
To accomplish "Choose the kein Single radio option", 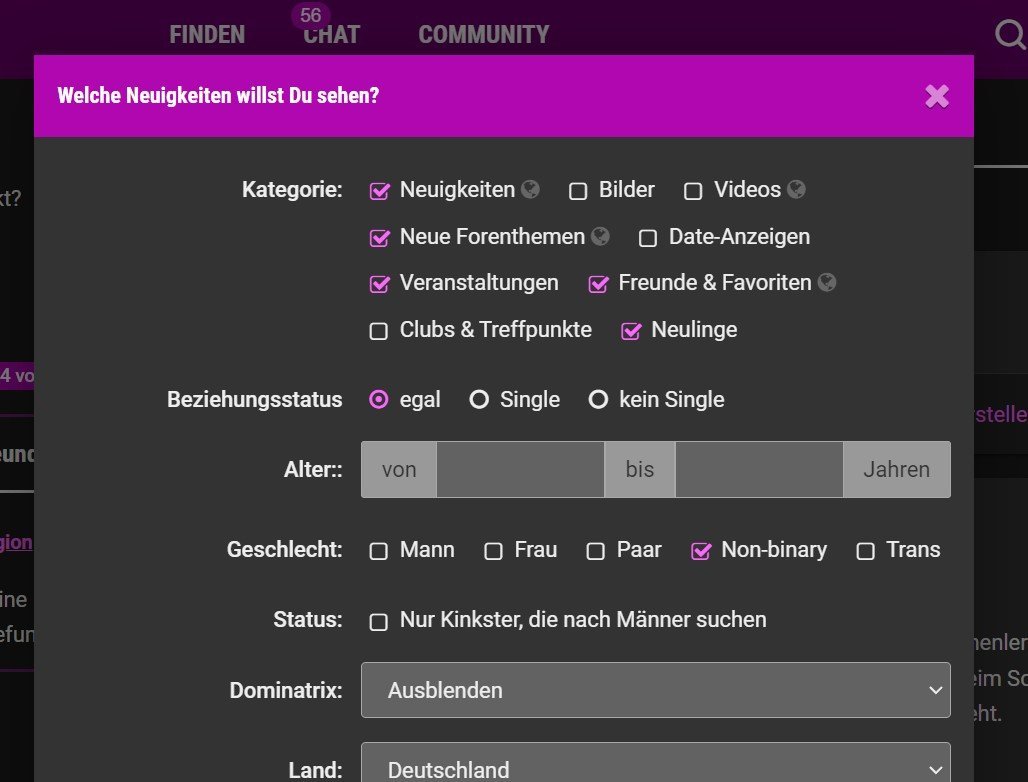I will pos(598,400).
